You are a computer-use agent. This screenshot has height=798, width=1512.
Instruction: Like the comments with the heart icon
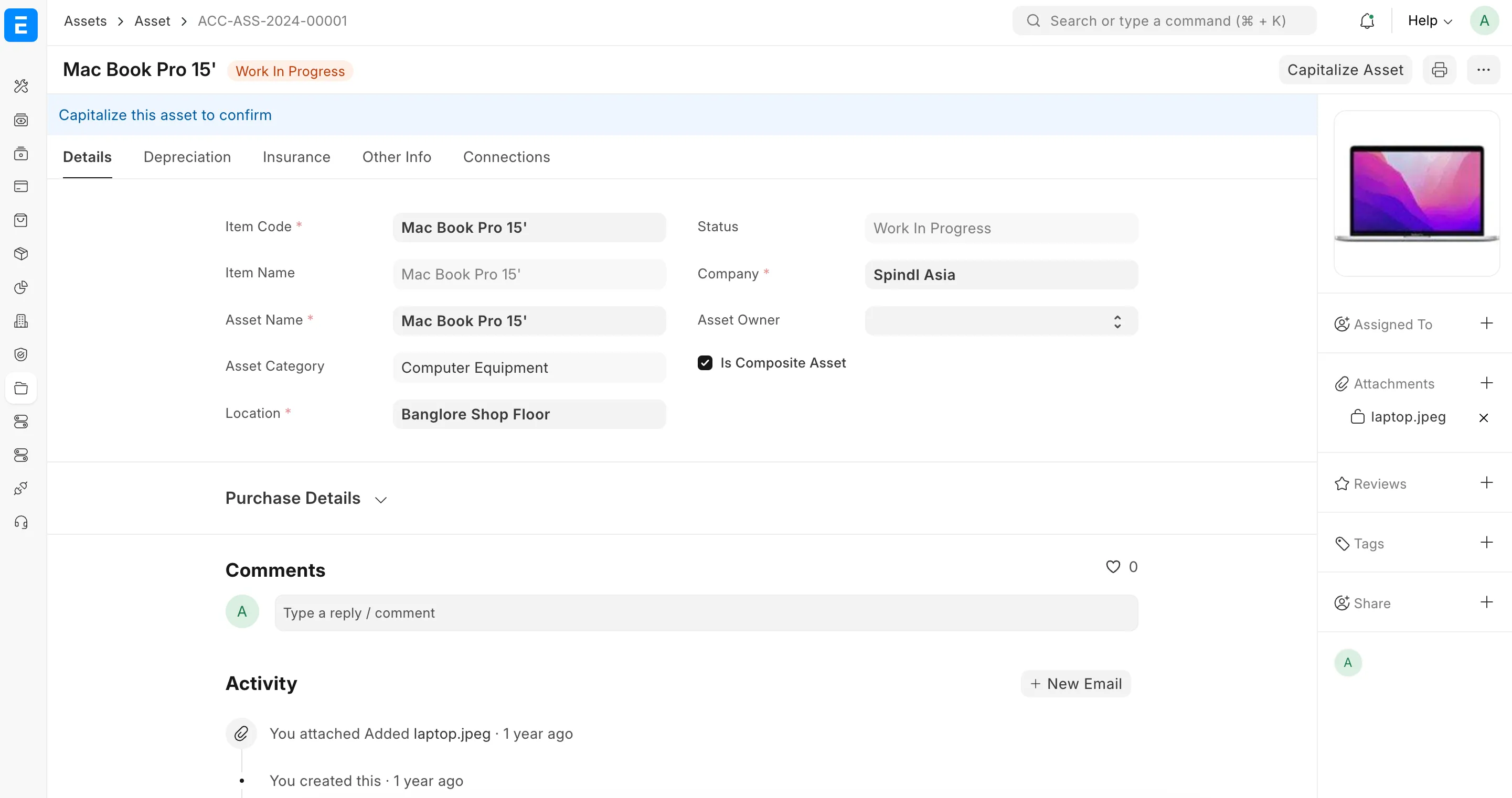coord(1112,566)
